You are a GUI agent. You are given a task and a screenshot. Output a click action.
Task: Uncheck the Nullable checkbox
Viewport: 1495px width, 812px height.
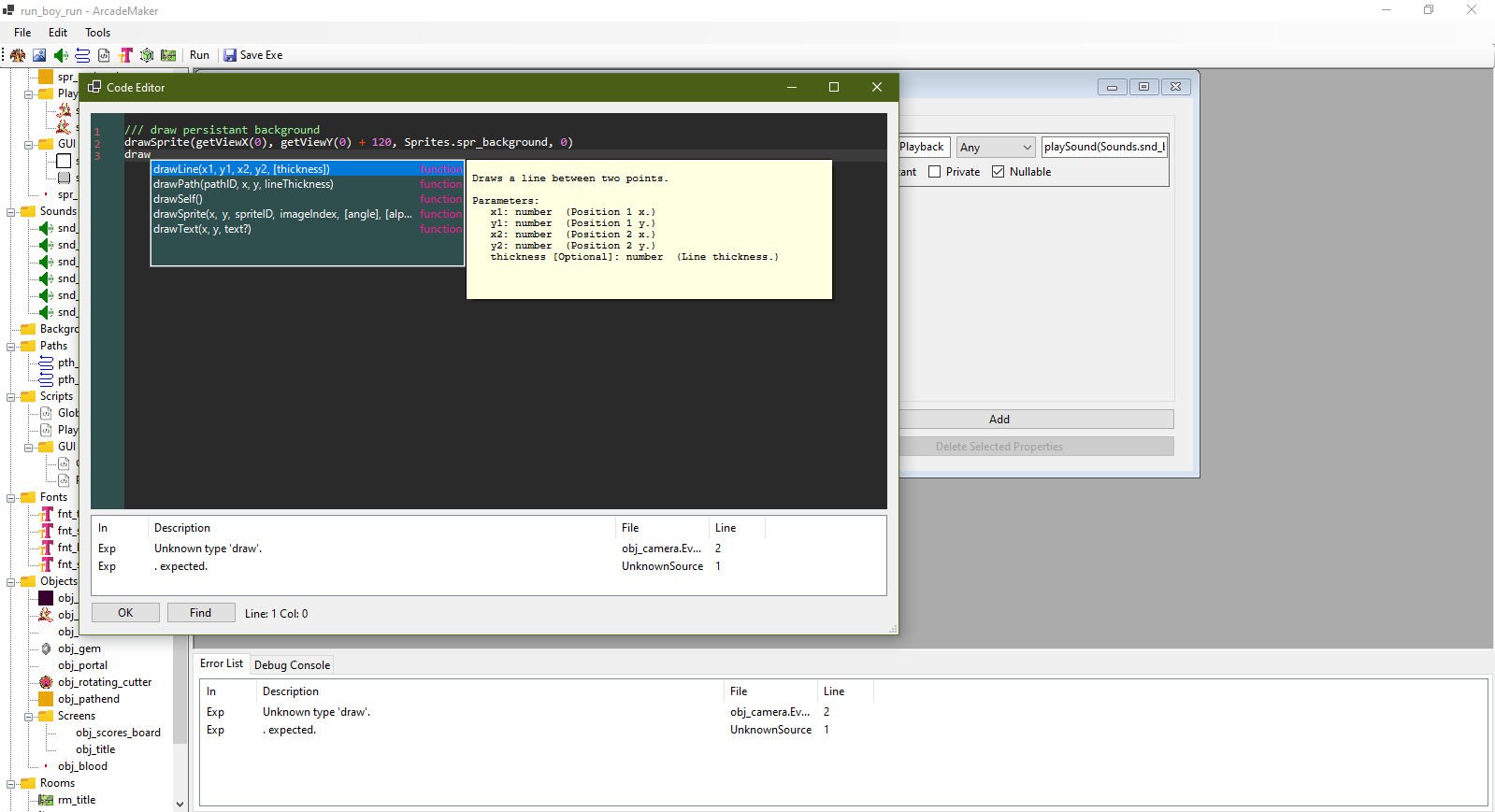click(998, 172)
